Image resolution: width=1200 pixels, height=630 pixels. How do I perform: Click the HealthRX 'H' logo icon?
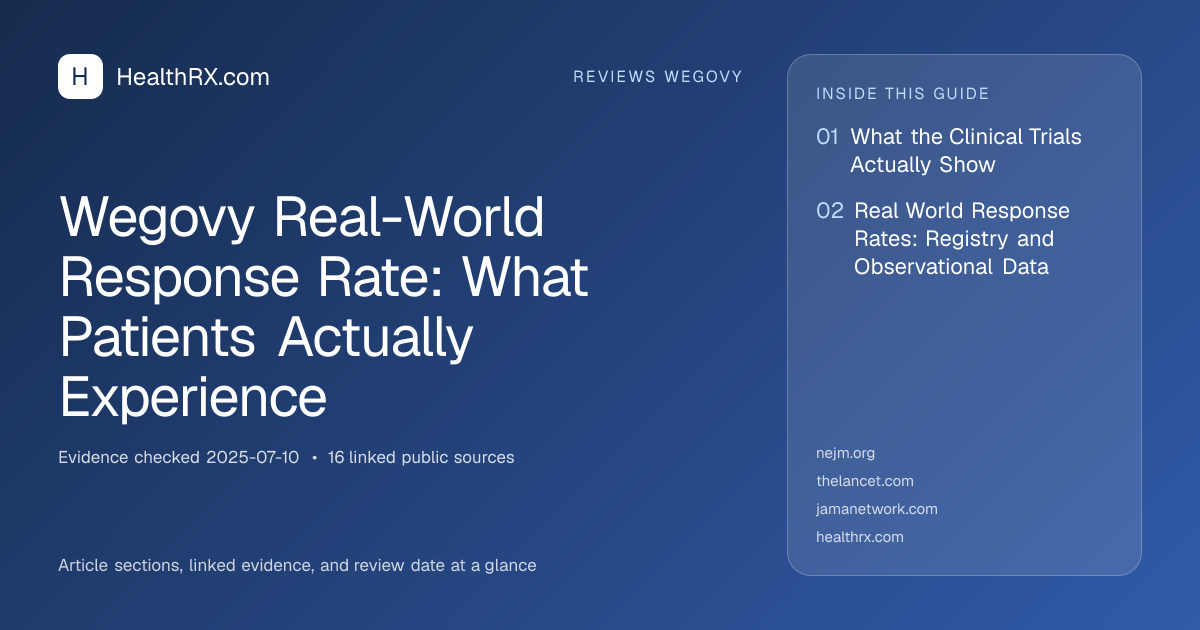(x=80, y=77)
